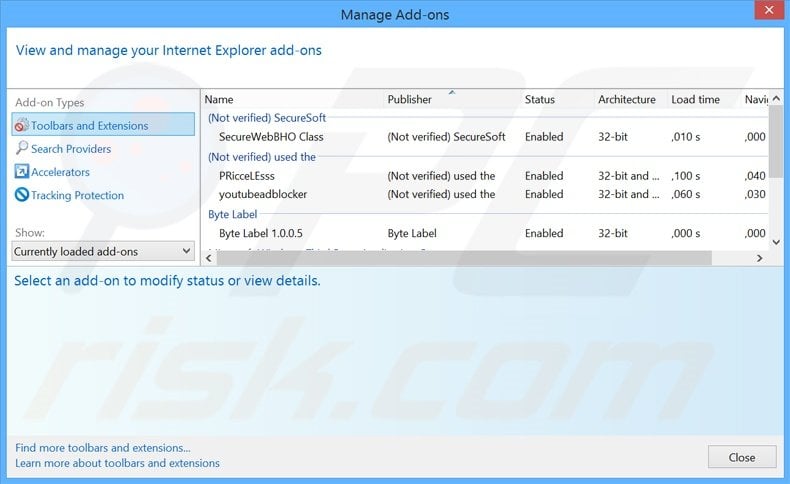Open Learn more about toolbars and extensions
Viewport: 790px width, 484px height.
(x=118, y=463)
